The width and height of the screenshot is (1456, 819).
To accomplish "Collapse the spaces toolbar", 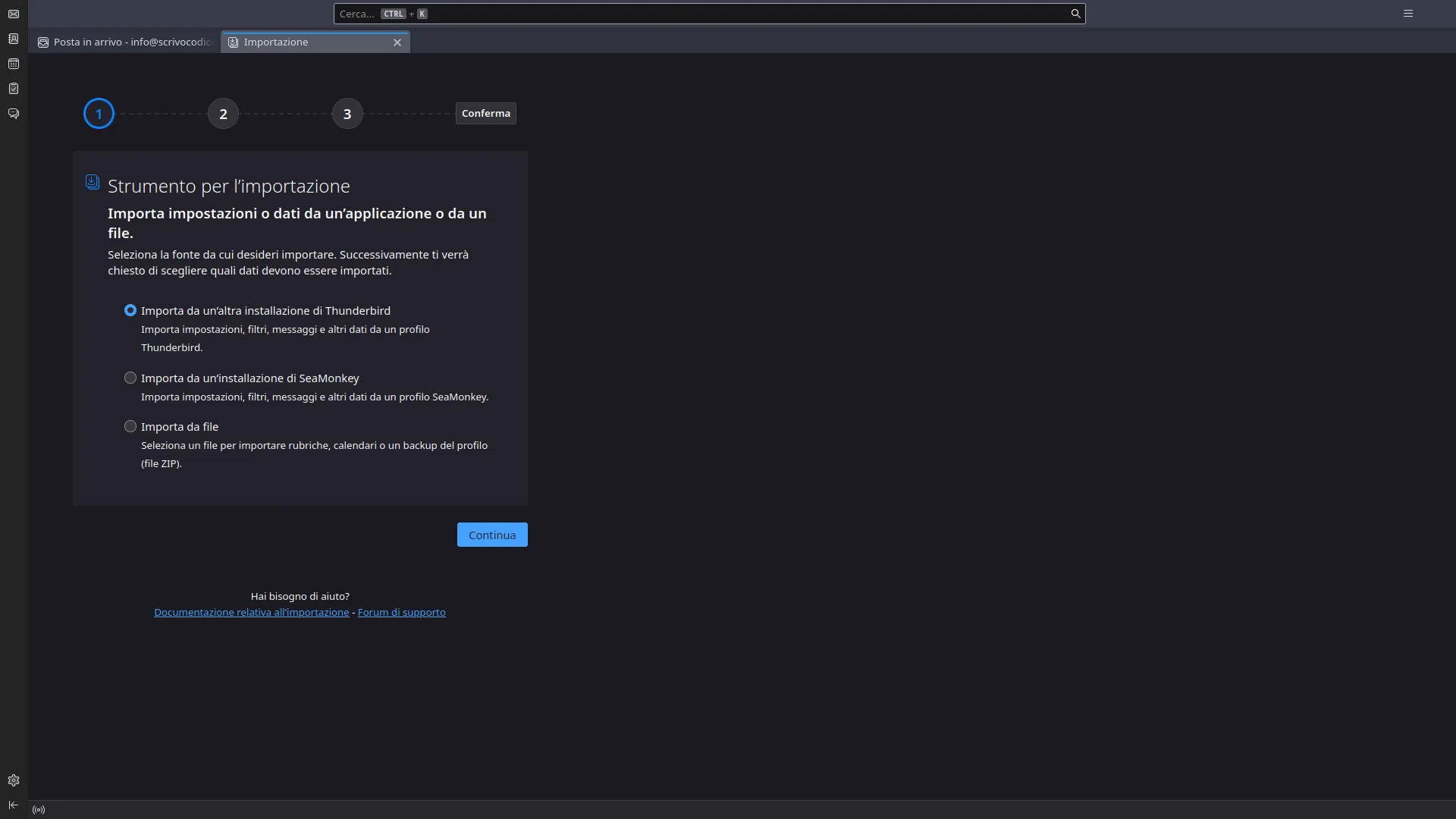I will click(x=13, y=805).
